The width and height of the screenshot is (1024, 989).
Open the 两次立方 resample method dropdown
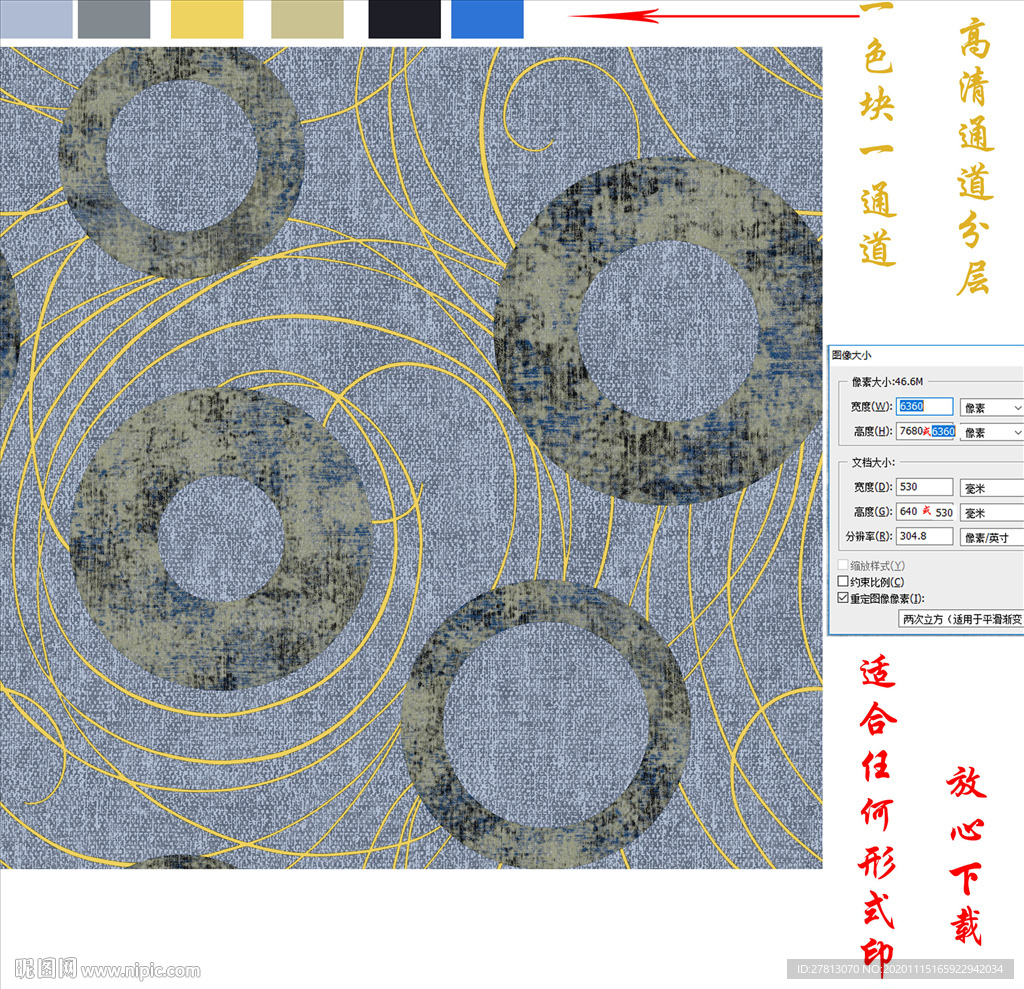tap(960, 619)
